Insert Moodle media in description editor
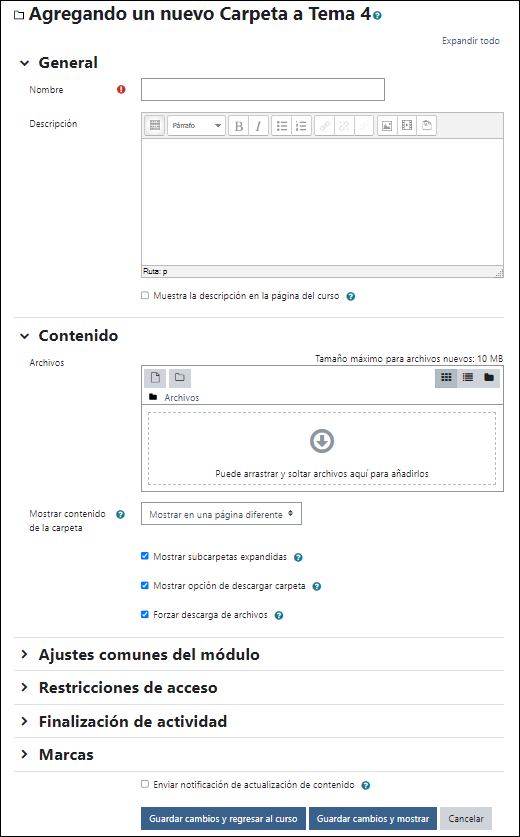Image resolution: width=520 pixels, height=837 pixels. (407, 126)
